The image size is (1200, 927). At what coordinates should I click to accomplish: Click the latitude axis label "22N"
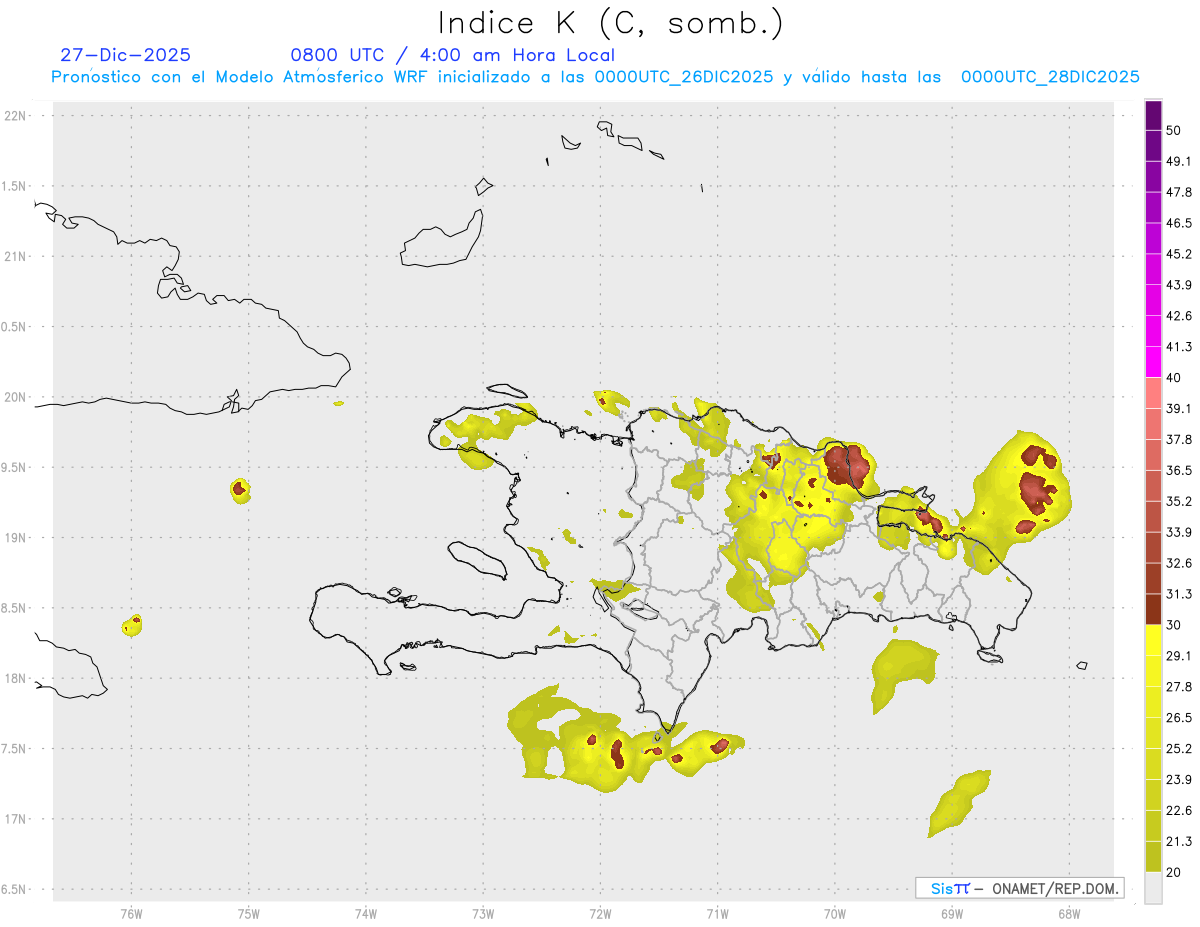pyautogui.click(x=17, y=116)
